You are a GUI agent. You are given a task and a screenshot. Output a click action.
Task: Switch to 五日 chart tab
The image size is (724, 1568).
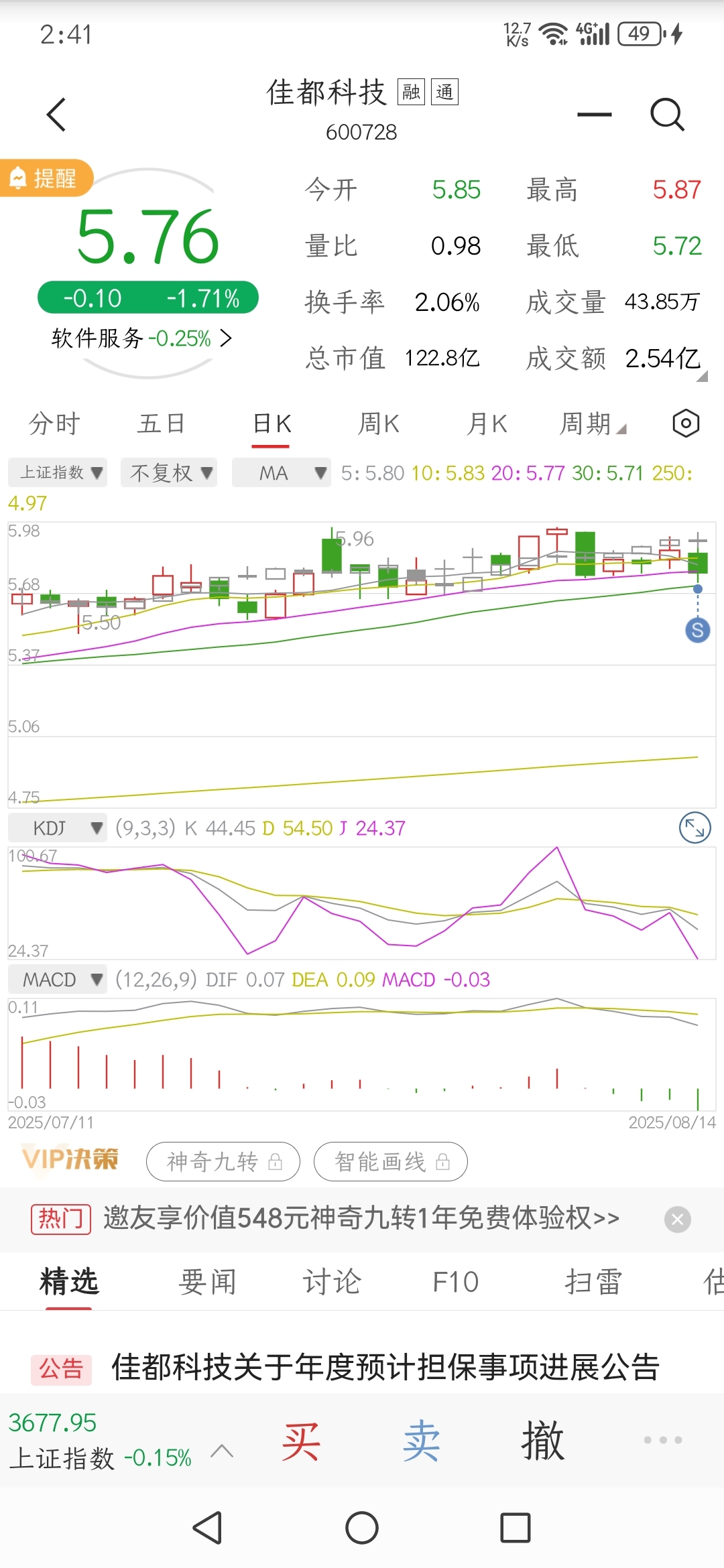[x=161, y=423]
